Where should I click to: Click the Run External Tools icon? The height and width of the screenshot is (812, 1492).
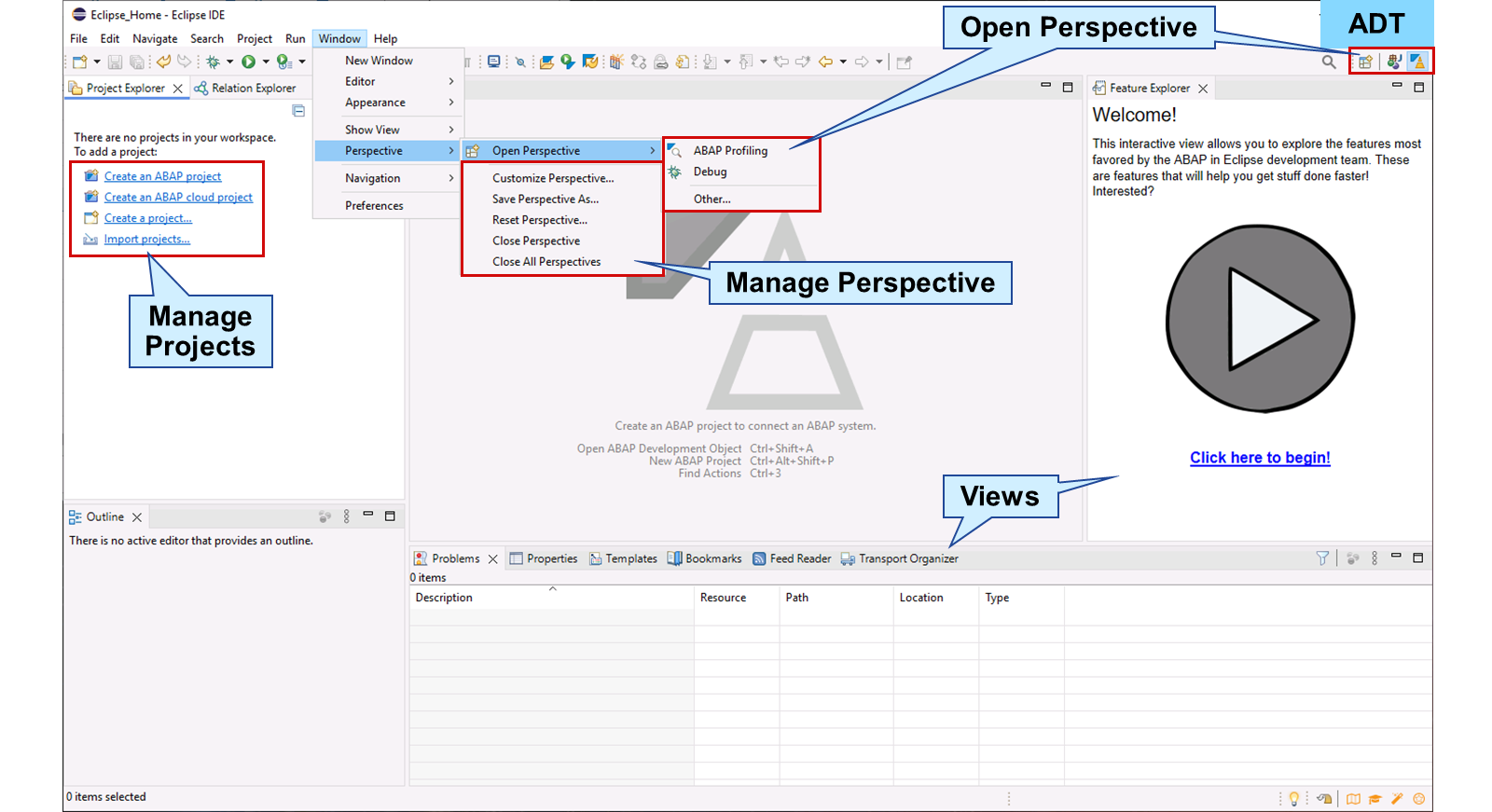point(284,62)
